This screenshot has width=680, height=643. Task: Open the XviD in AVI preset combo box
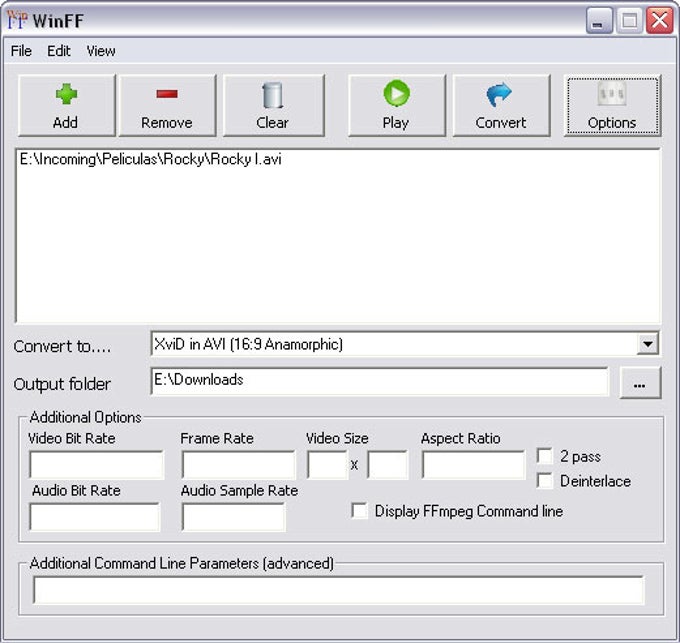click(x=405, y=344)
